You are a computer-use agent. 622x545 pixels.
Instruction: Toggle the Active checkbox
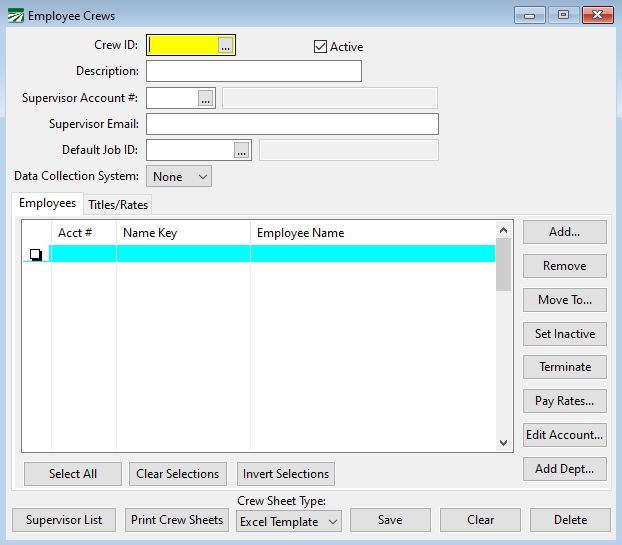321,46
